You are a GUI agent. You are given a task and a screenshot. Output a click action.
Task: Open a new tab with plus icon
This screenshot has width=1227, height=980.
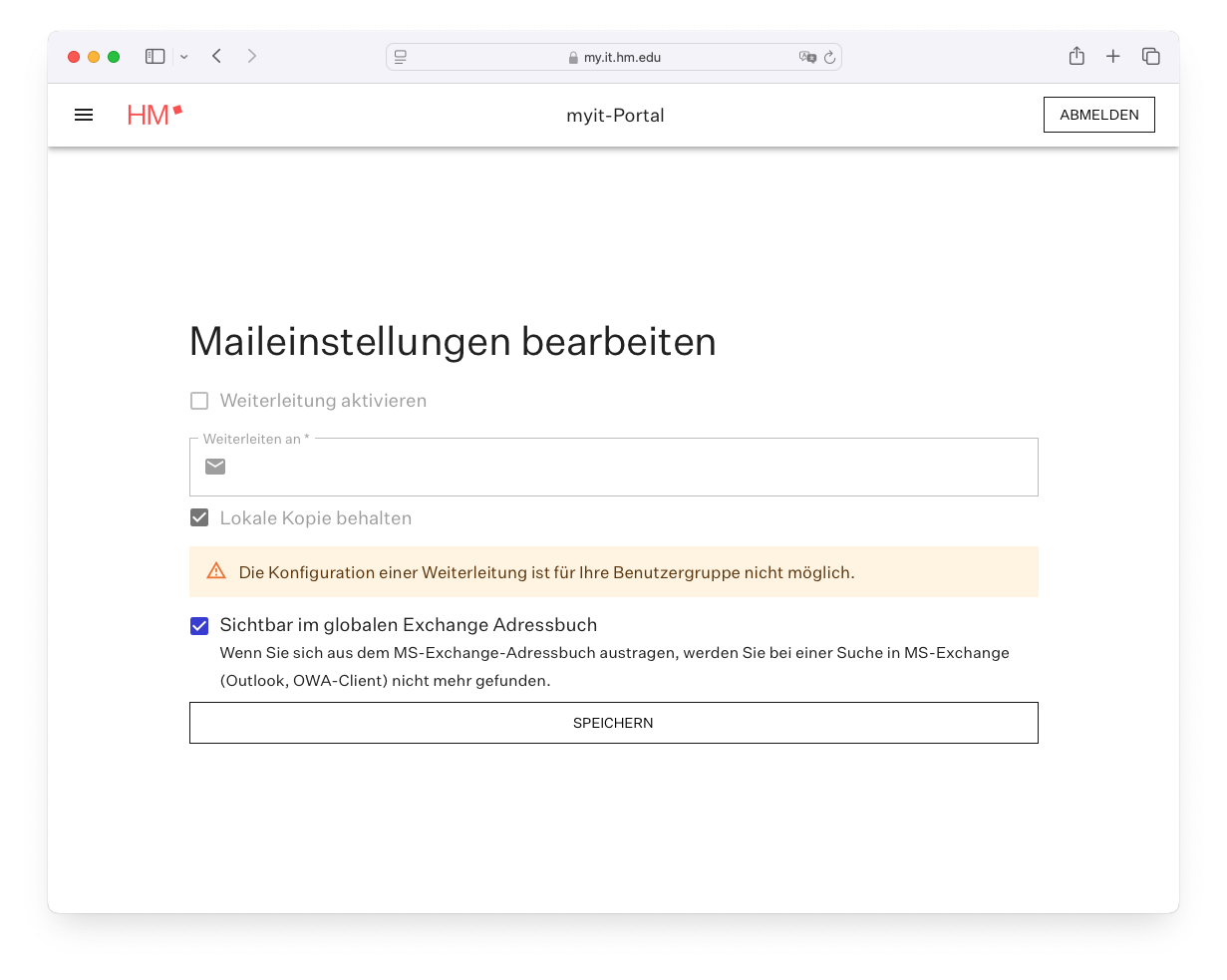click(x=1113, y=57)
